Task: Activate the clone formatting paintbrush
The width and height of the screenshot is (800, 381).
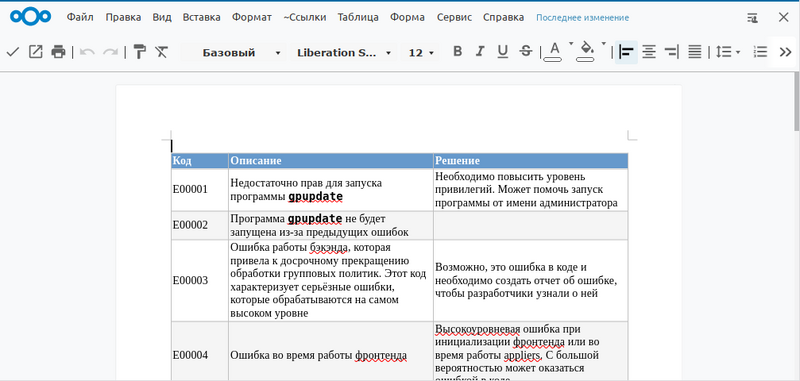Action: coord(139,52)
